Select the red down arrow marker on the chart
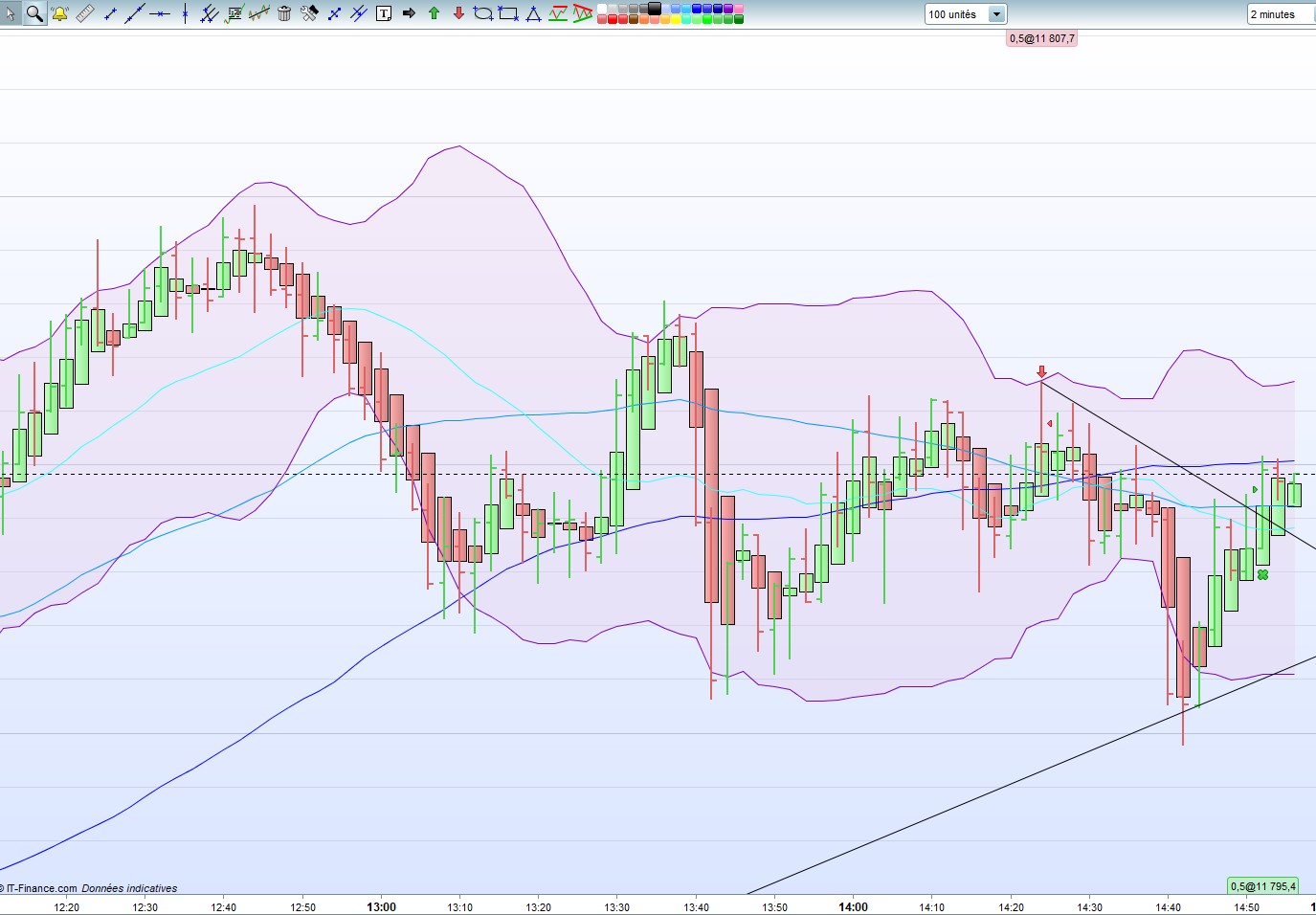 point(1041,371)
